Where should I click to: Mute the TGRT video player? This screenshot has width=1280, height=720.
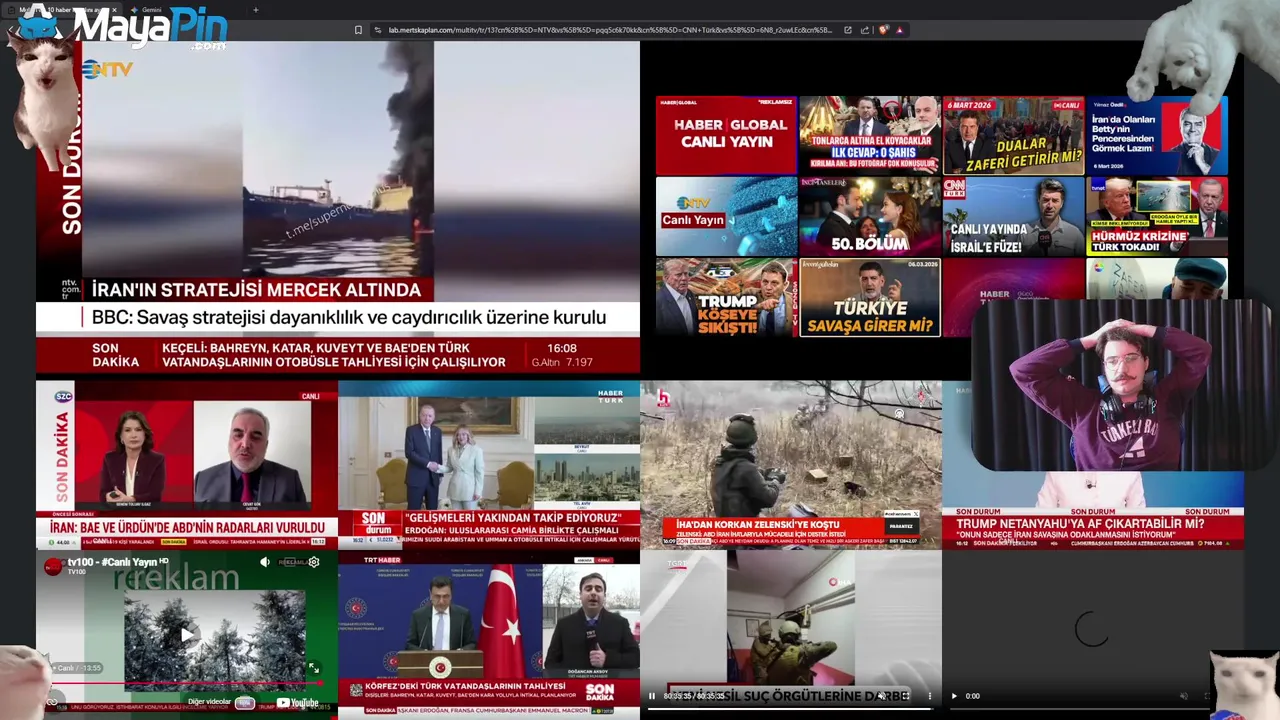pos(881,696)
